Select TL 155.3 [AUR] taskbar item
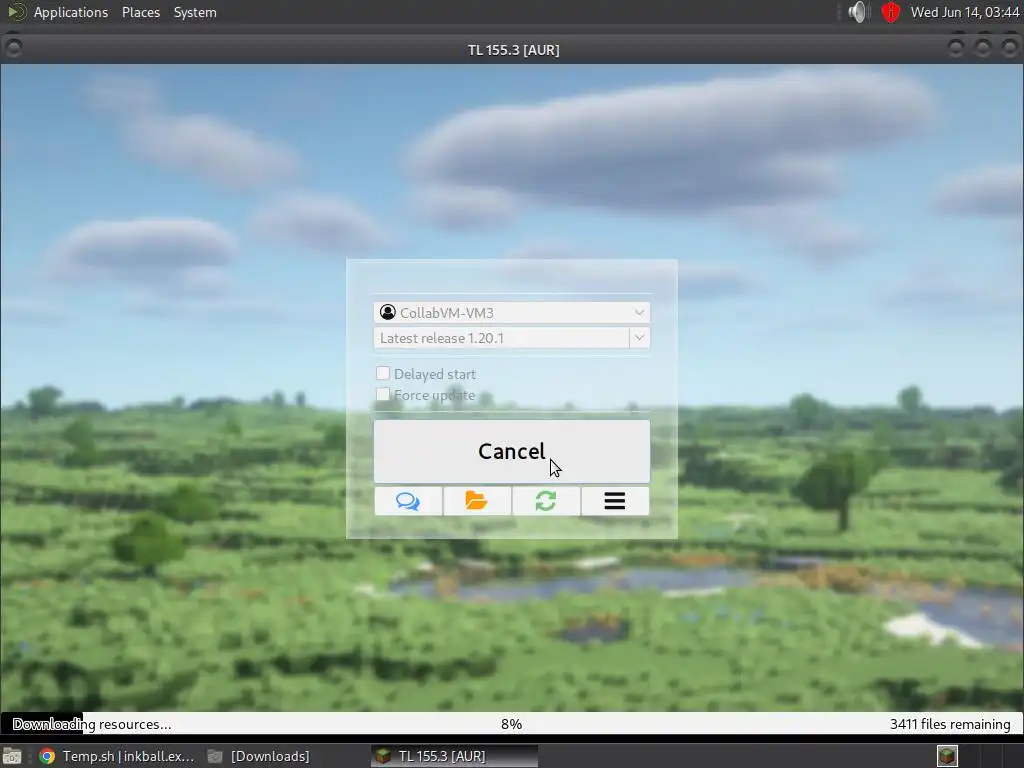The image size is (1024, 768). [455, 756]
